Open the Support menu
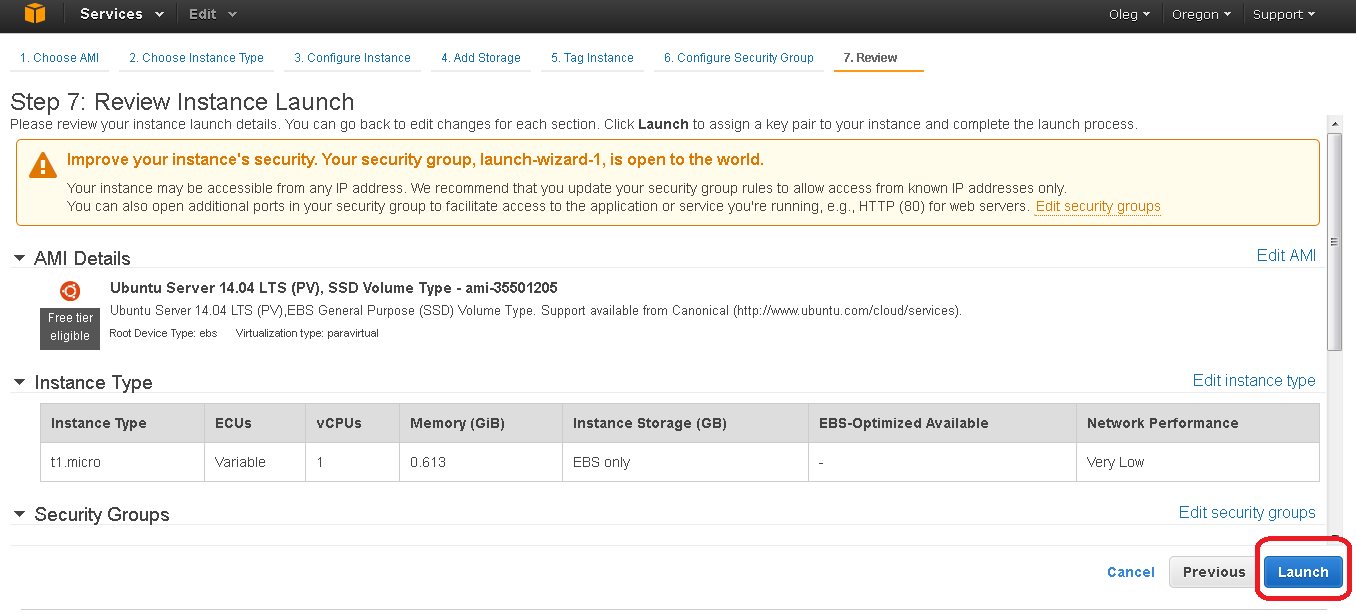 tap(1284, 14)
